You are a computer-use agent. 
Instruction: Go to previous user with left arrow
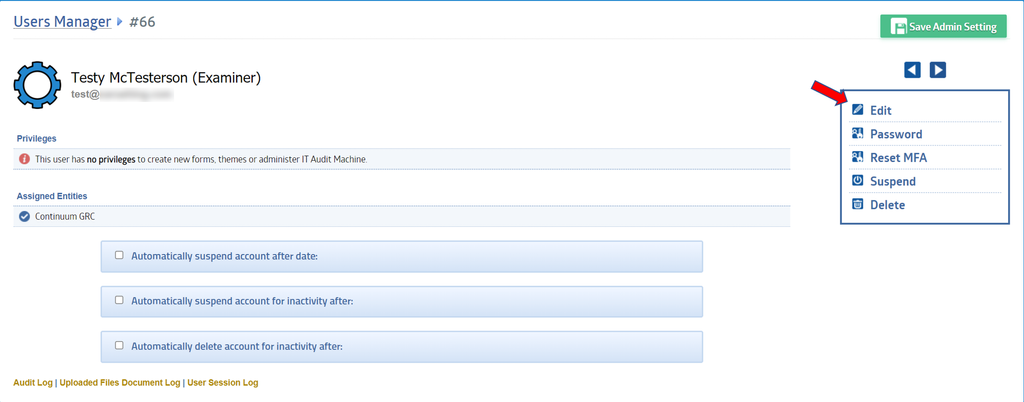click(x=912, y=70)
